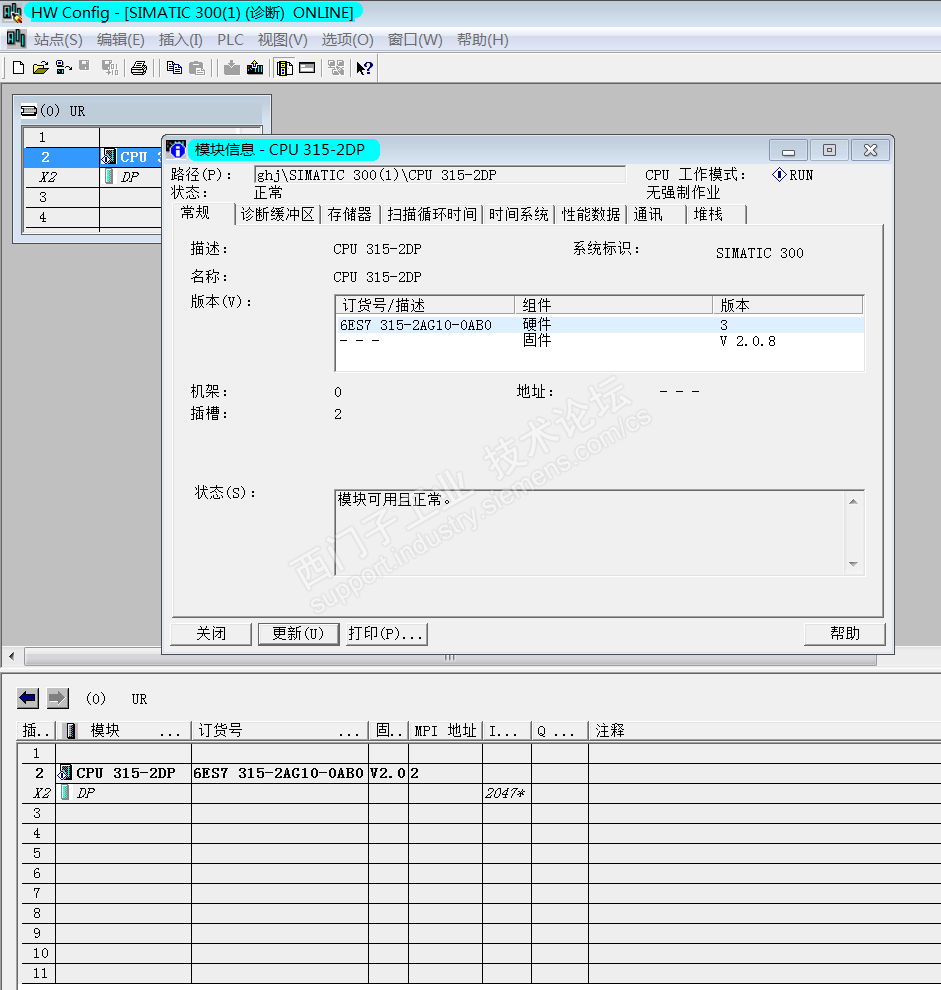Click the forward arrow navigation button
This screenshot has width=941, height=990.
(x=57, y=698)
